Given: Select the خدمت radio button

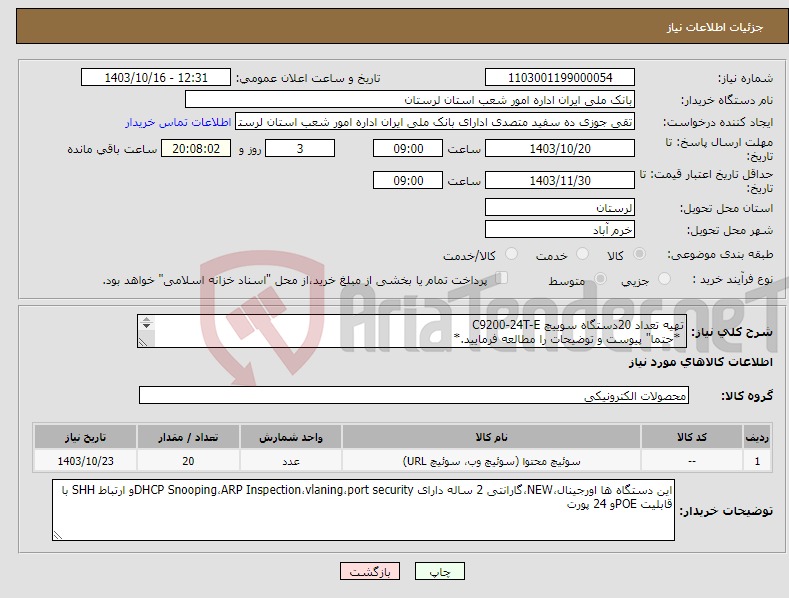Looking at the screenshot, I should pos(582,254).
